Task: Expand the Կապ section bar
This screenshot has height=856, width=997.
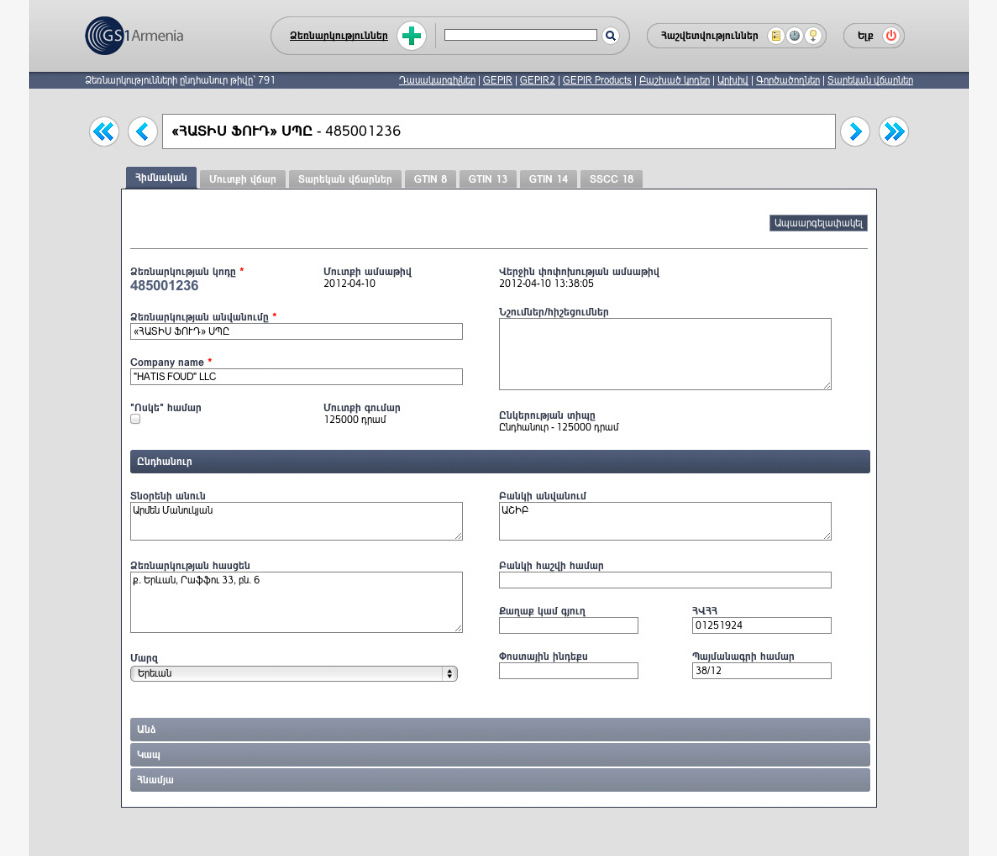Action: tap(500, 755)
